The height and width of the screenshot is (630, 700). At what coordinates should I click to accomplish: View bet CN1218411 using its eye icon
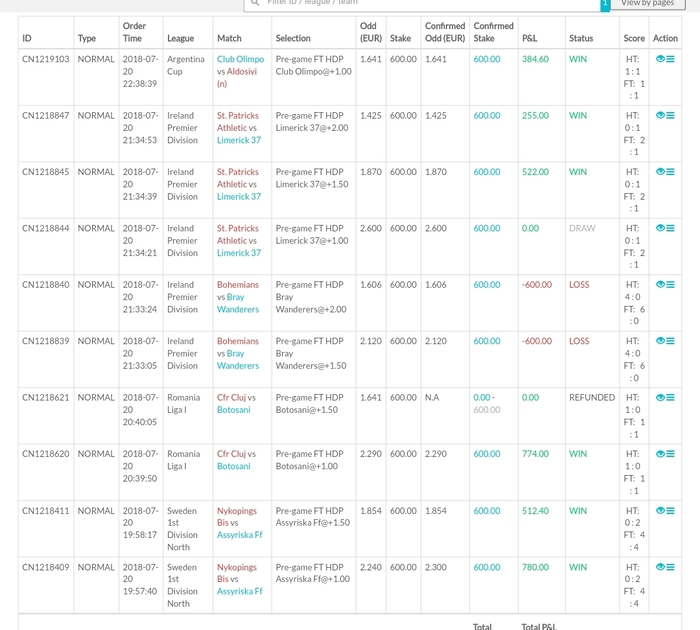click(660, 510)
